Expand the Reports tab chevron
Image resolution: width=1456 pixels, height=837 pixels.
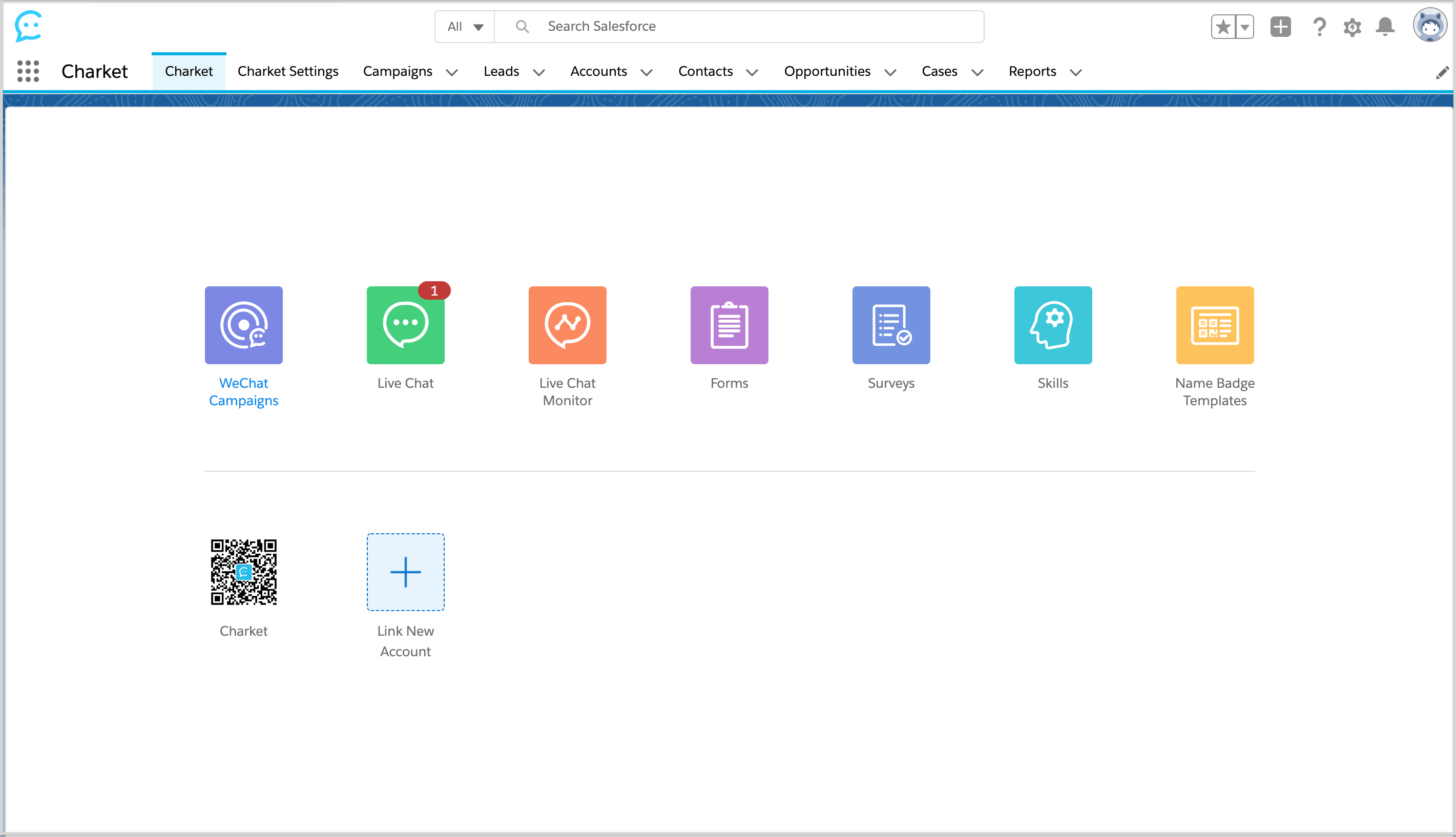pyautogui.click(x=1075, y=72)
